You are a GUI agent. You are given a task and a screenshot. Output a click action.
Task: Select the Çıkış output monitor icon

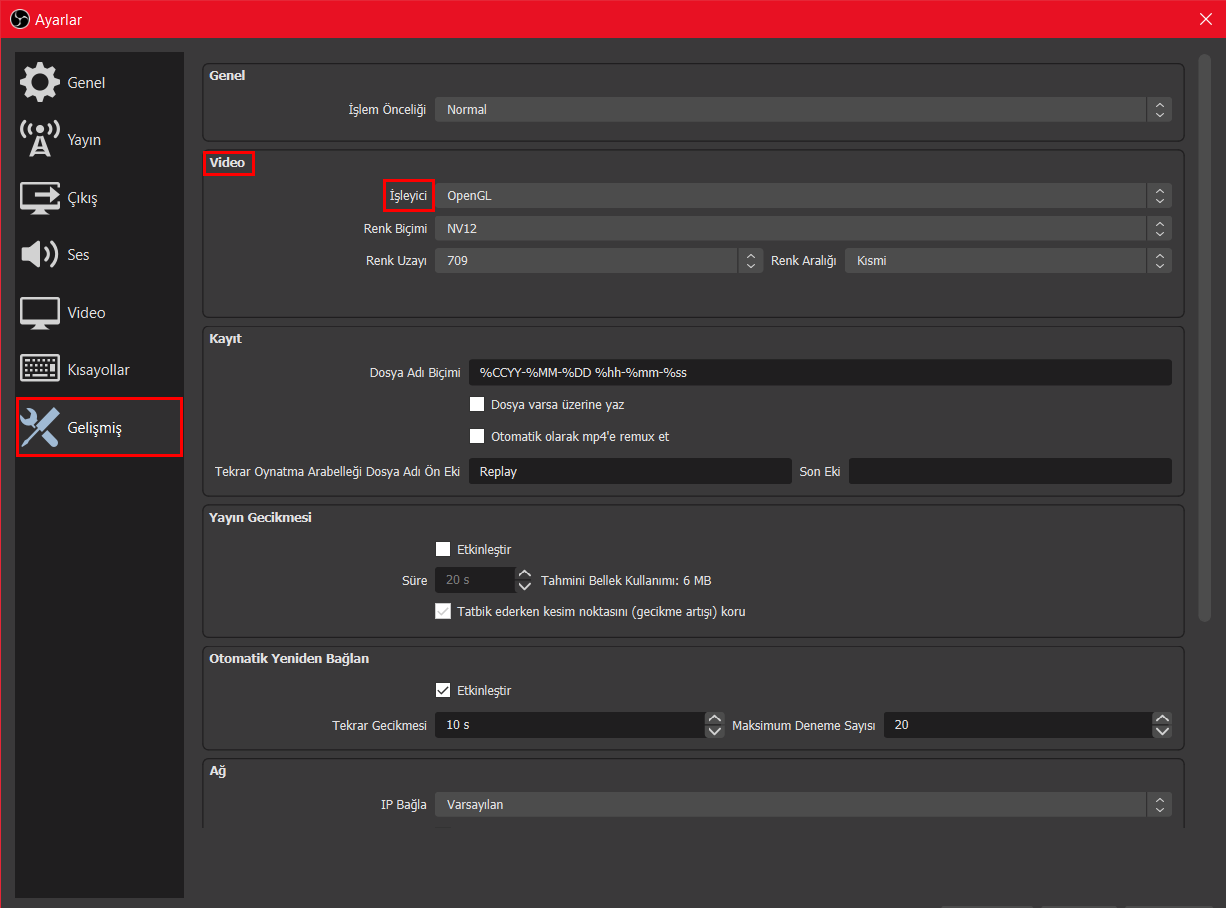(x=40, y=198)
